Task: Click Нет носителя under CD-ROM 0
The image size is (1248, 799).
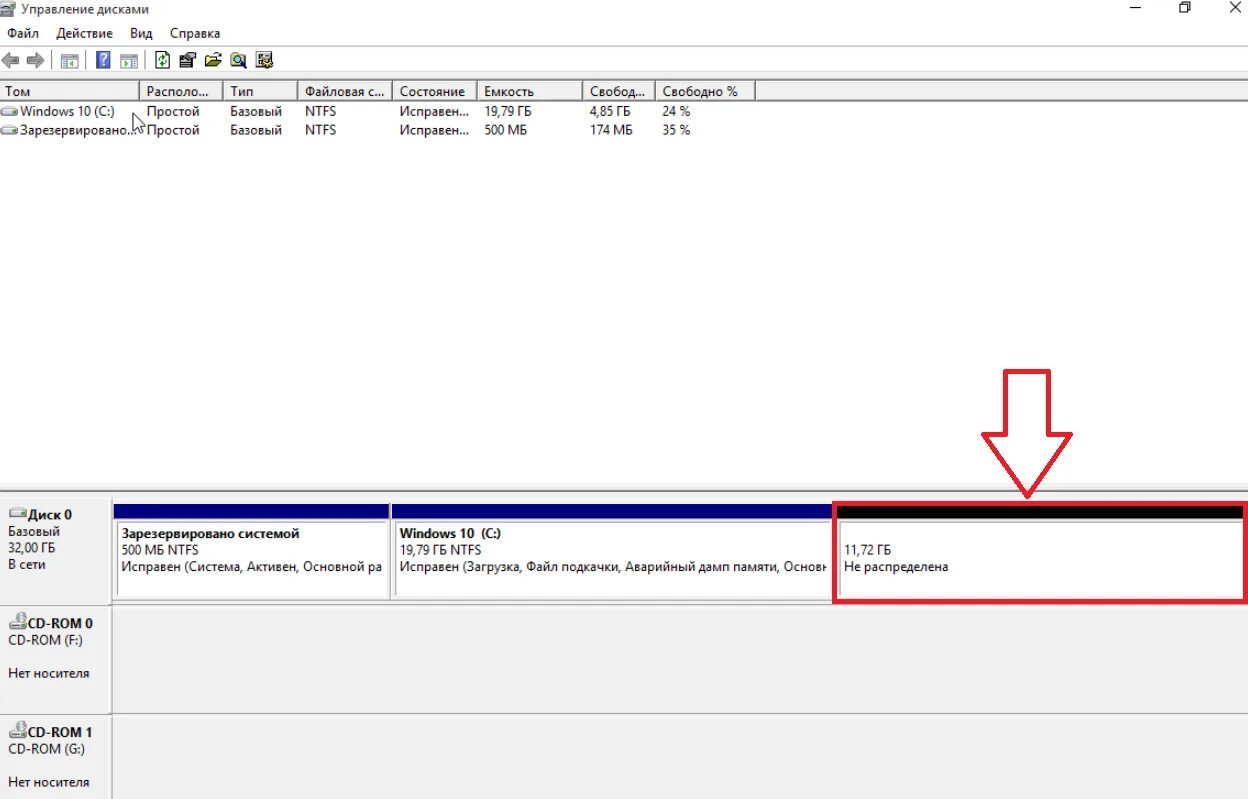Action: [49, 674]
